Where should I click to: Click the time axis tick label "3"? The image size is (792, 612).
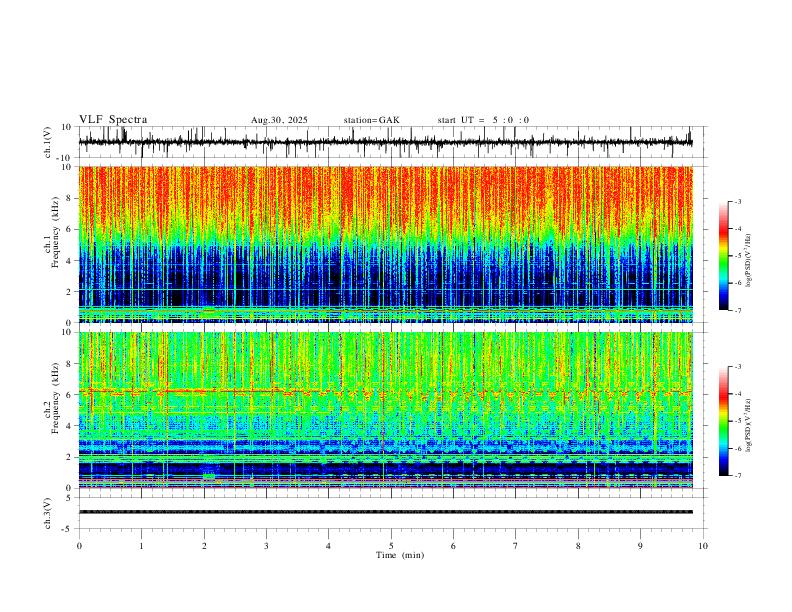(x=266, y=546)
